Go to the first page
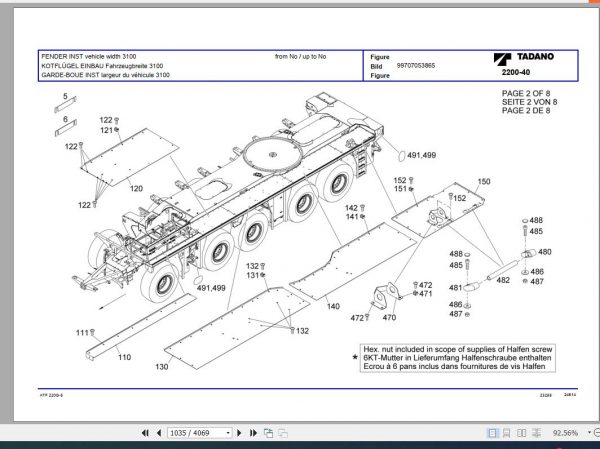 click(x=145, y=433)
